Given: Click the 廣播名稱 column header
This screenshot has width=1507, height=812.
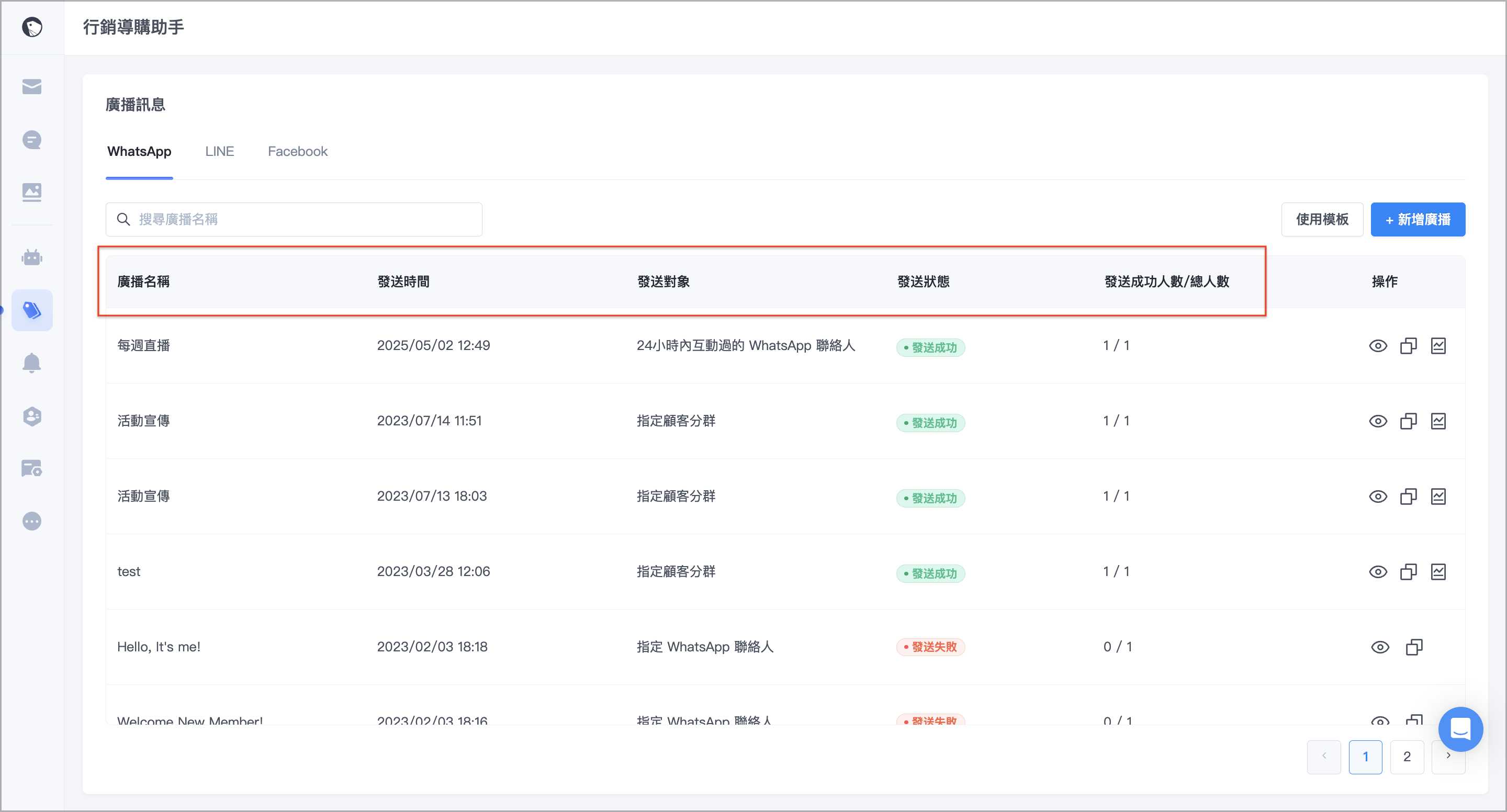Looking at the screenshot, I should pyautogui.click(x=143, y=281).
